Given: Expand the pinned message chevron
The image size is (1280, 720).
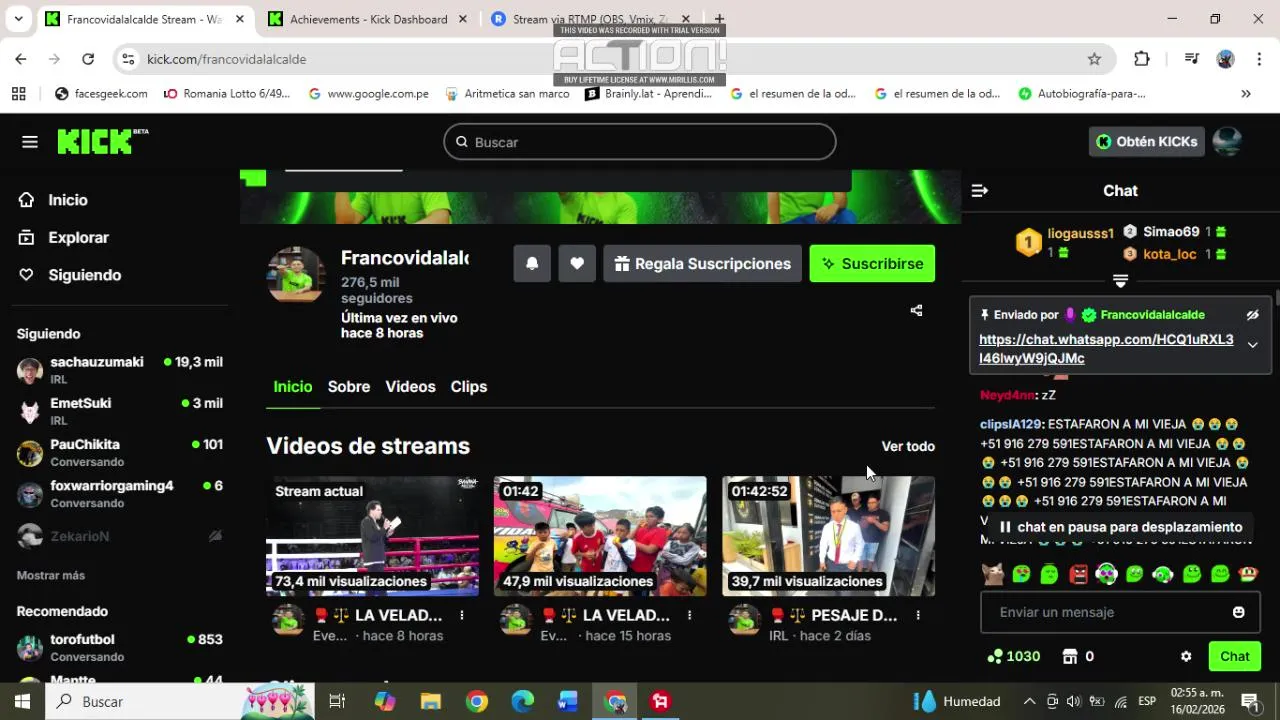Looking at the screenshot, I should (x=1252, y=345).
